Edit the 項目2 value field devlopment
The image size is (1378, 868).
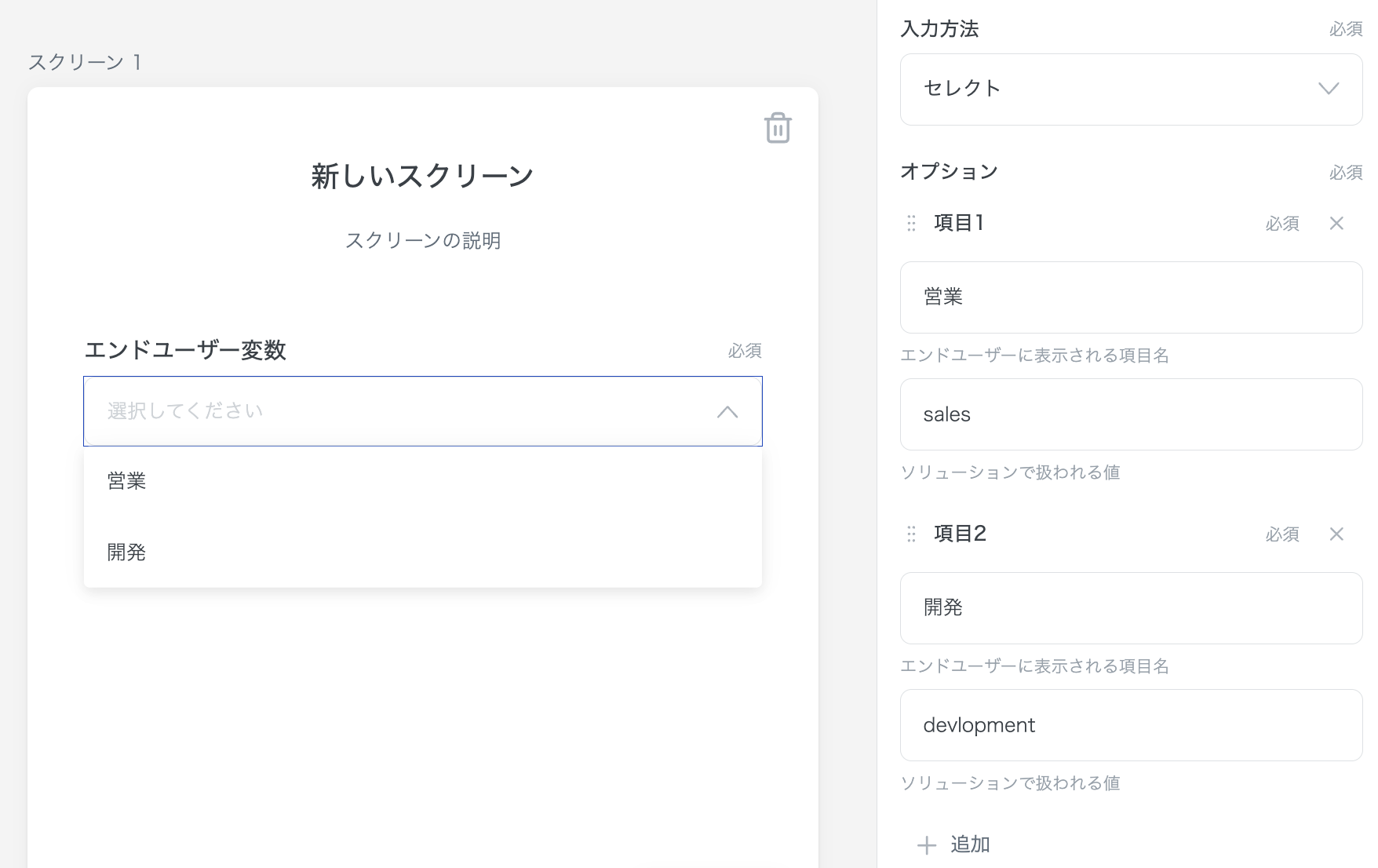1130,725
